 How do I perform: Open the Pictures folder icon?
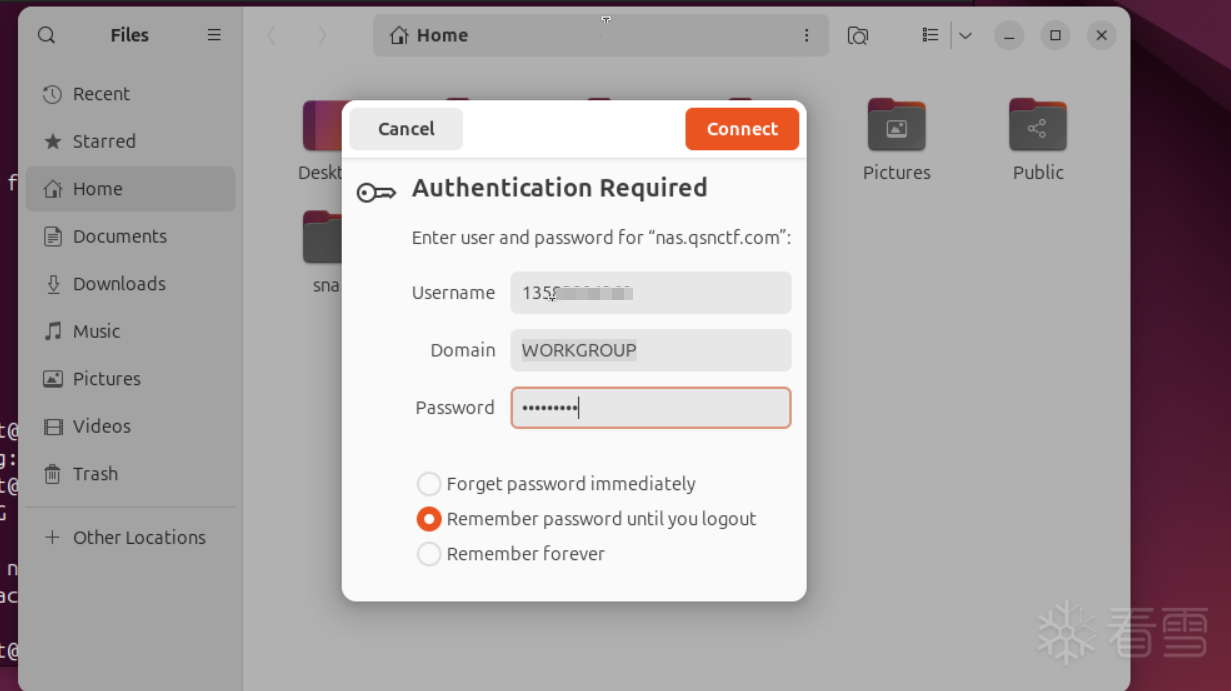point(896,125)
